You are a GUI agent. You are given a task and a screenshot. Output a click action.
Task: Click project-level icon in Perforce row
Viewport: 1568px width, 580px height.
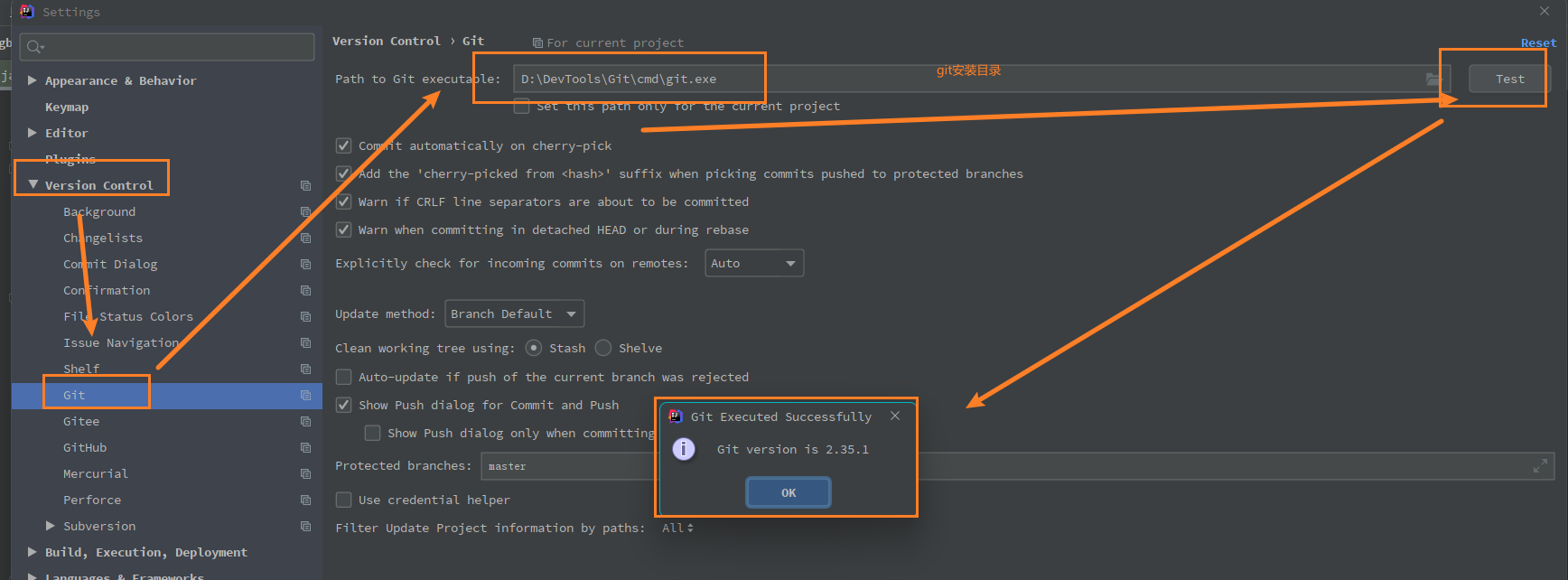[x=305, y=500]
